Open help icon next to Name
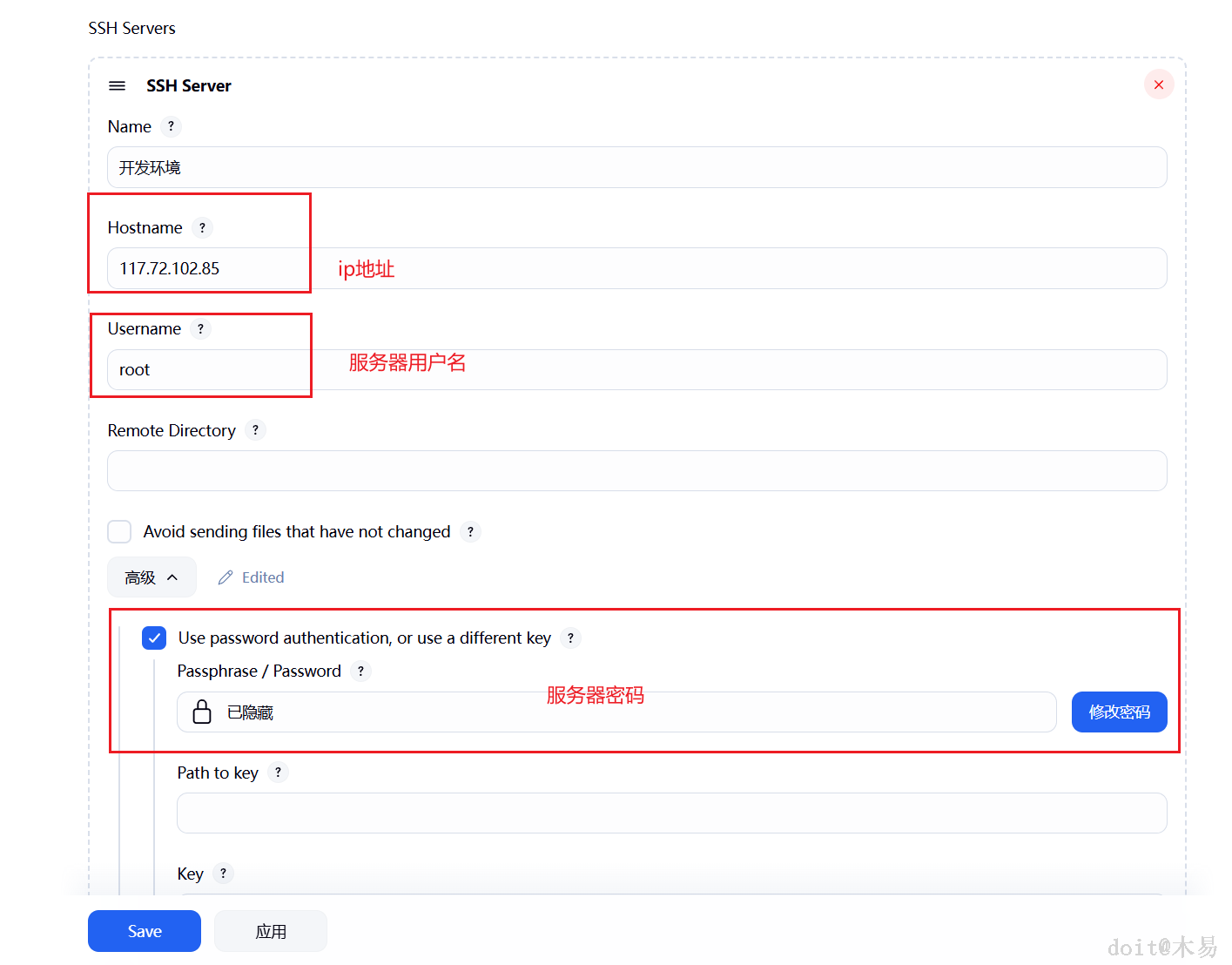Viewport: 1232px width, 965px height. click(171, 126)
